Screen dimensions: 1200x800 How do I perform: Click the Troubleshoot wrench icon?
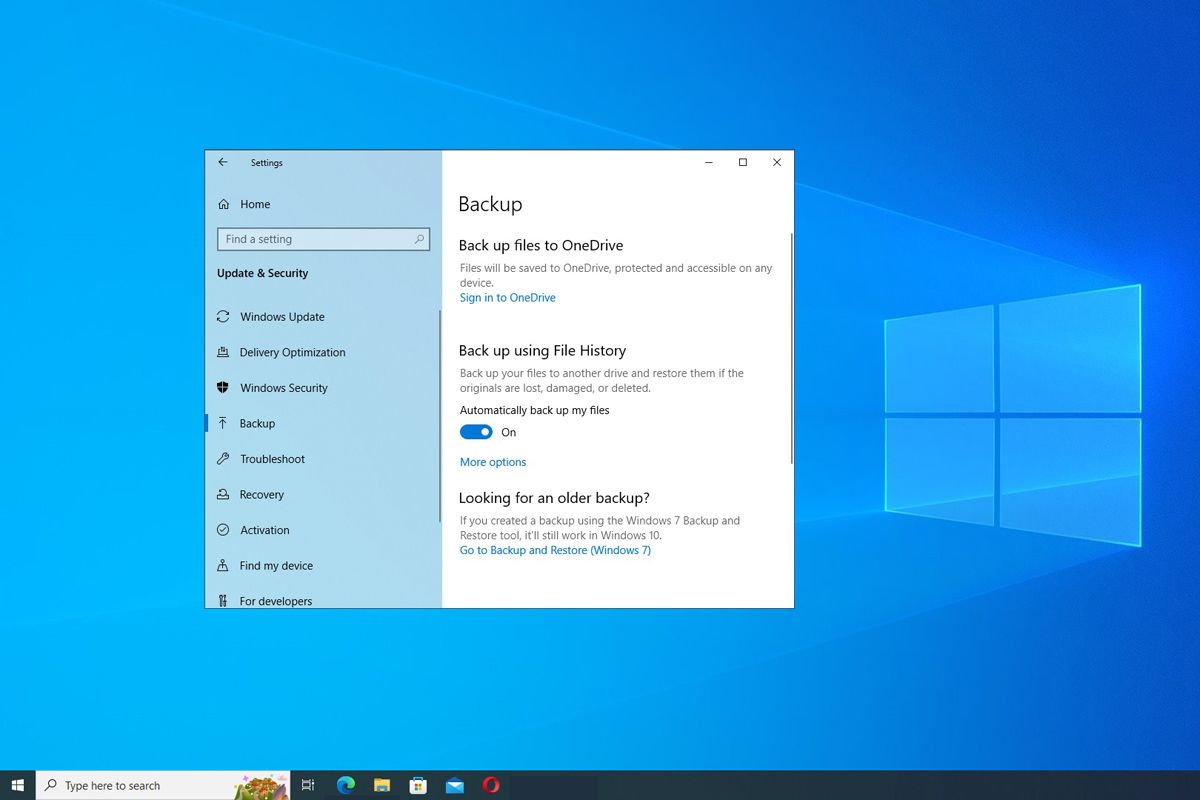223,459
